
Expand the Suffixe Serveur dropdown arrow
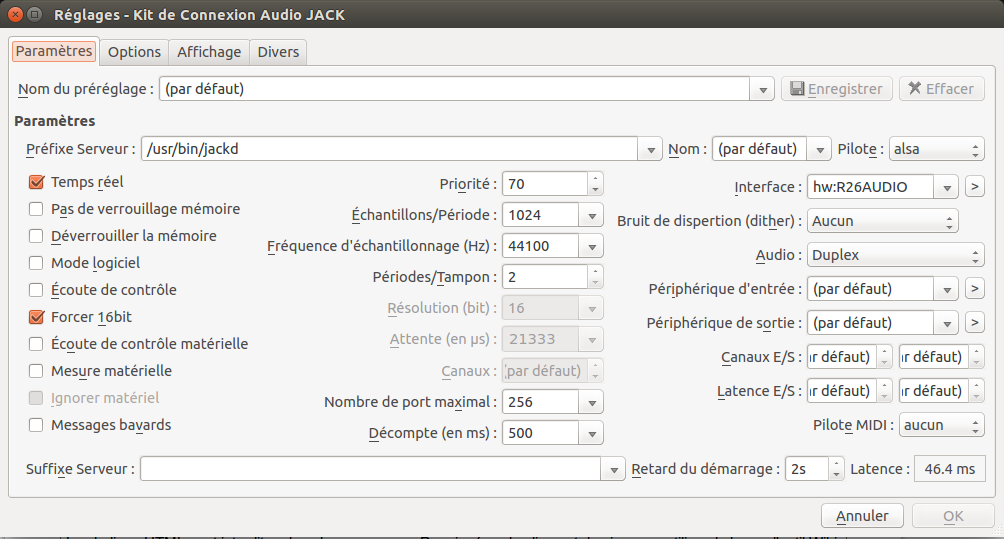(613, 469)
